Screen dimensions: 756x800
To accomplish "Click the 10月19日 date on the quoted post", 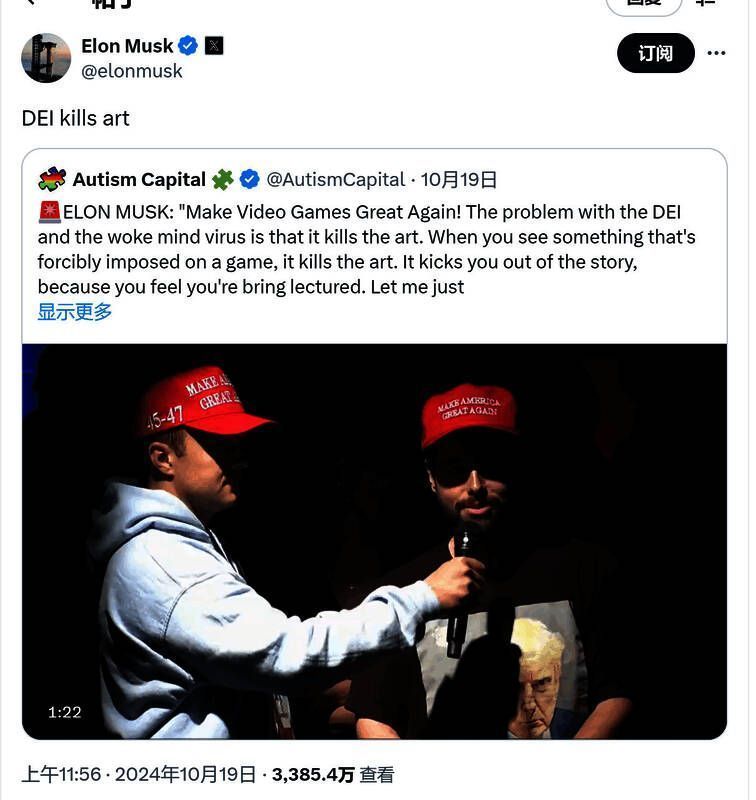I will coord(458,180).
